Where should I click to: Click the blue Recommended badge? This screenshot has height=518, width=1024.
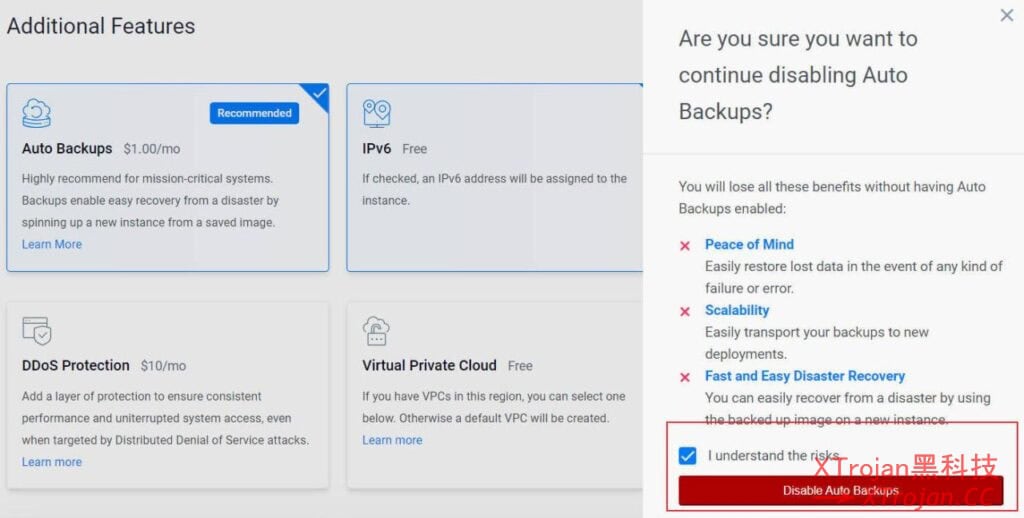click(254, 113)
